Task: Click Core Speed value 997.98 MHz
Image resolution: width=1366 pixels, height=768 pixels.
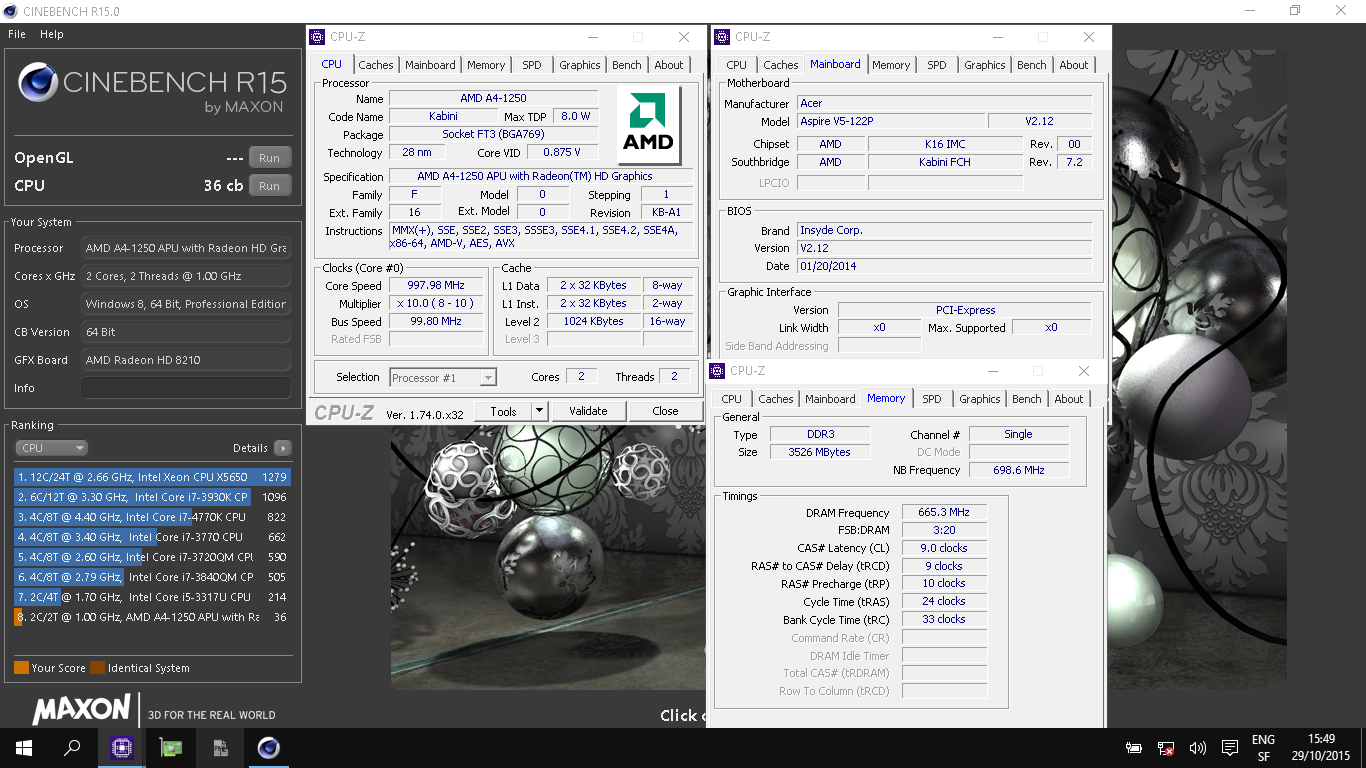Action: 436,286
